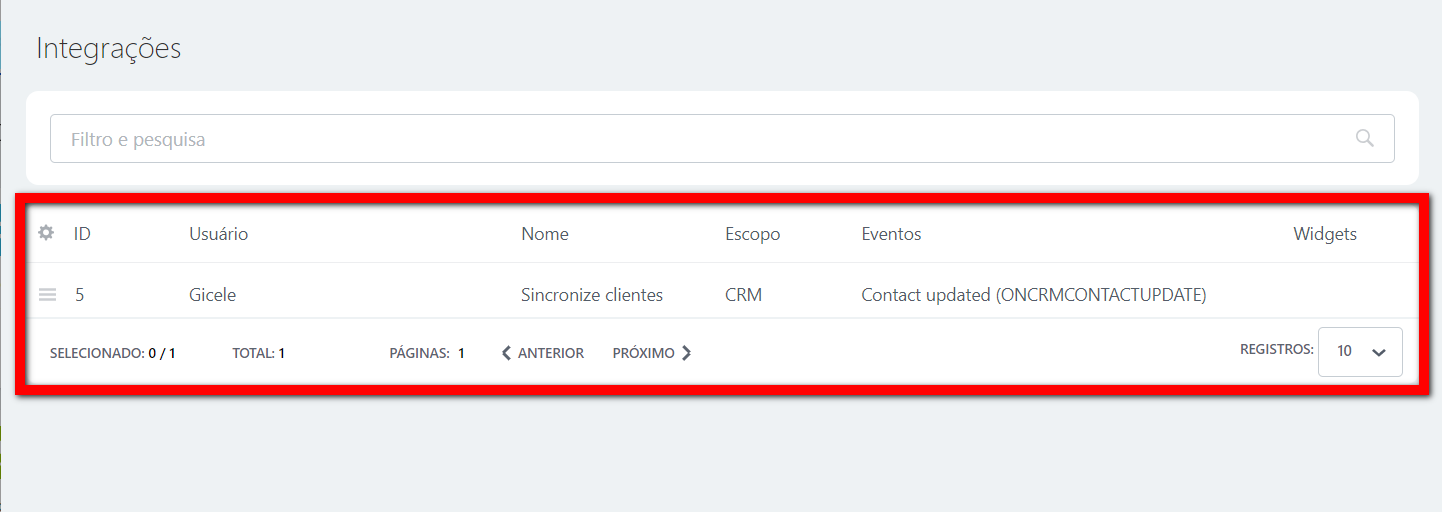The image size is (1442, 512).
Task: Open the Sincronize clientes integration
Action: click(x=591, y=295)
